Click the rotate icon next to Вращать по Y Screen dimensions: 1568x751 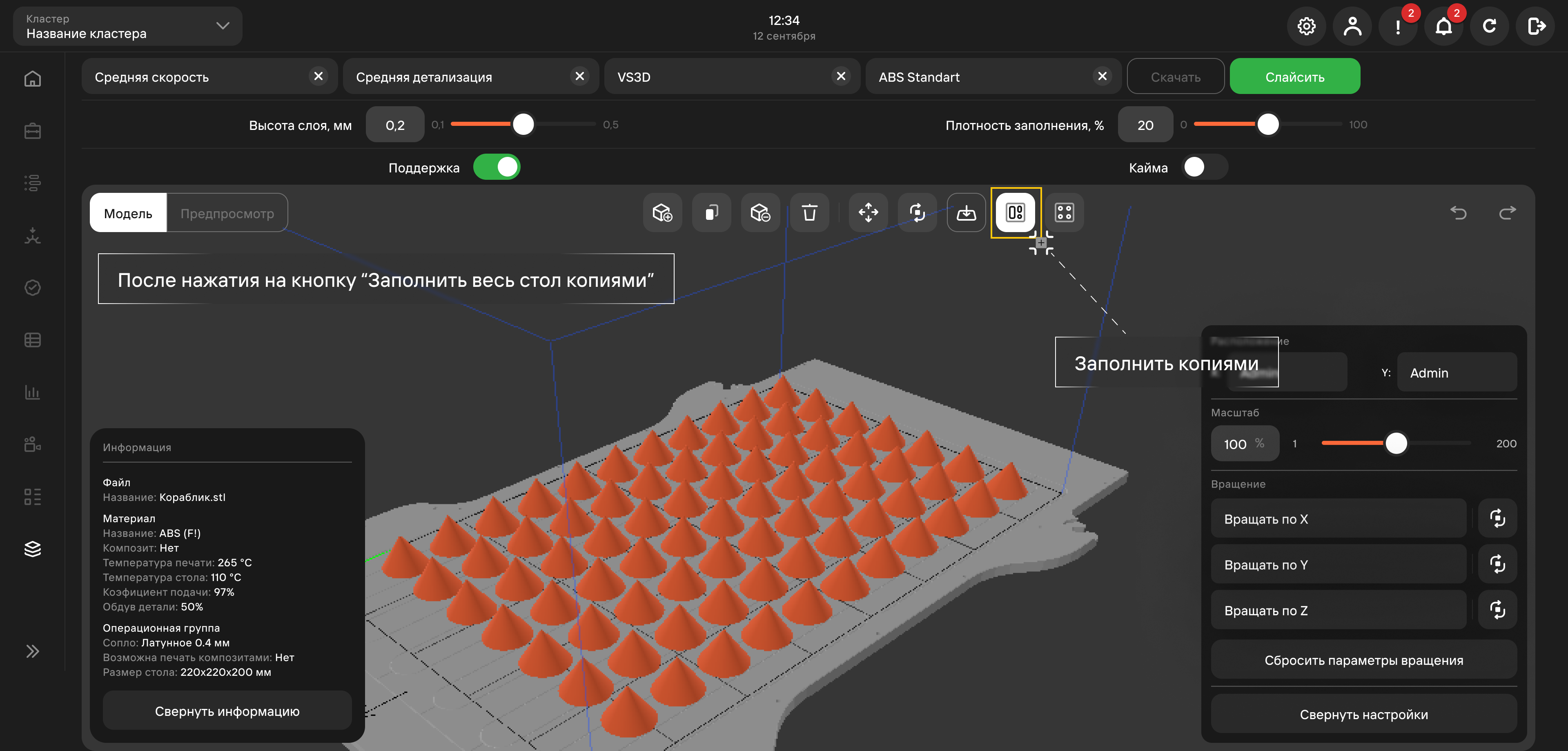pyautogui.click(x=1497, y=564)
